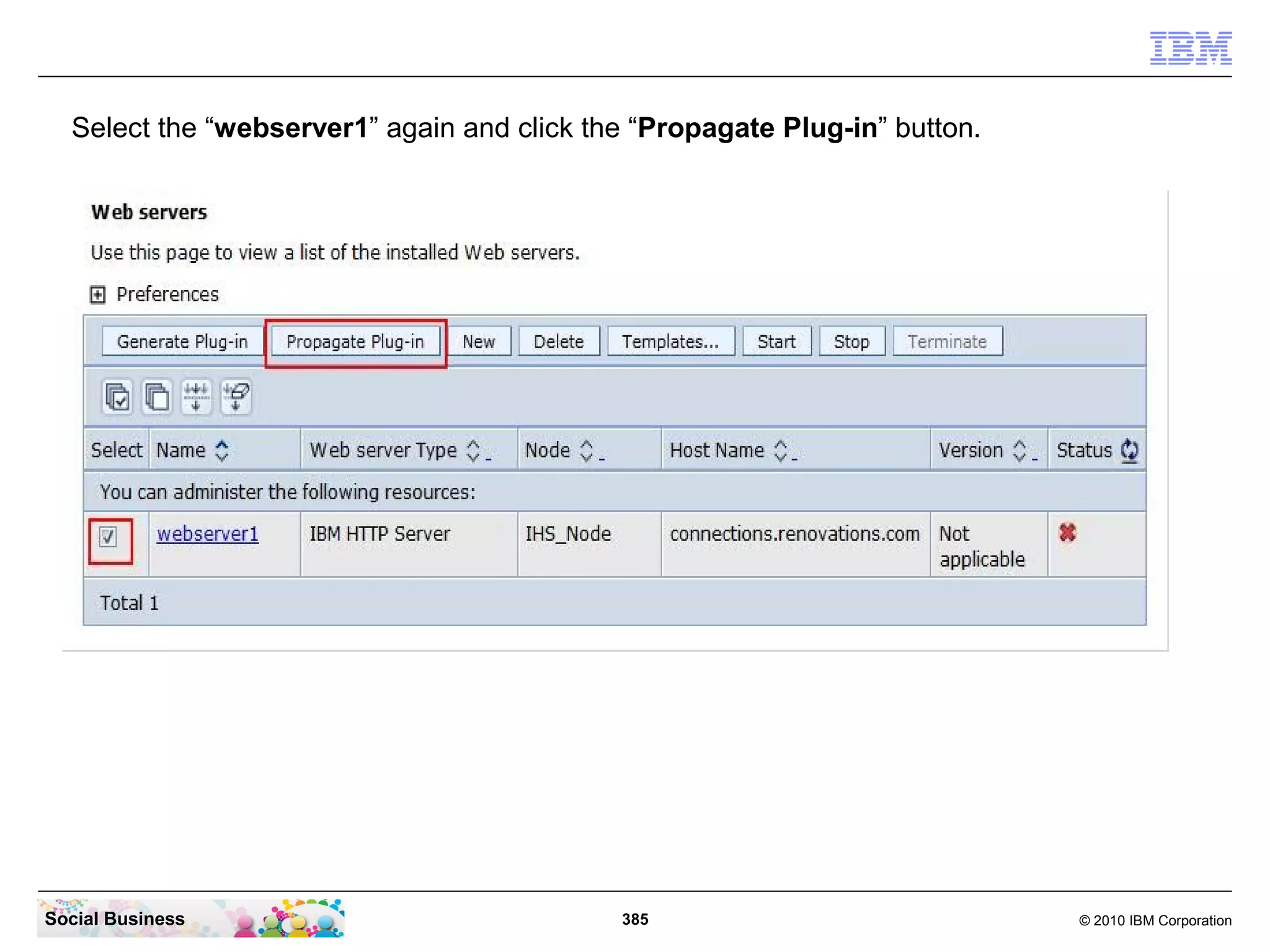The image size is (1270, 952).
Task: Click the Terminate button
Action: [x=948, y=342]
